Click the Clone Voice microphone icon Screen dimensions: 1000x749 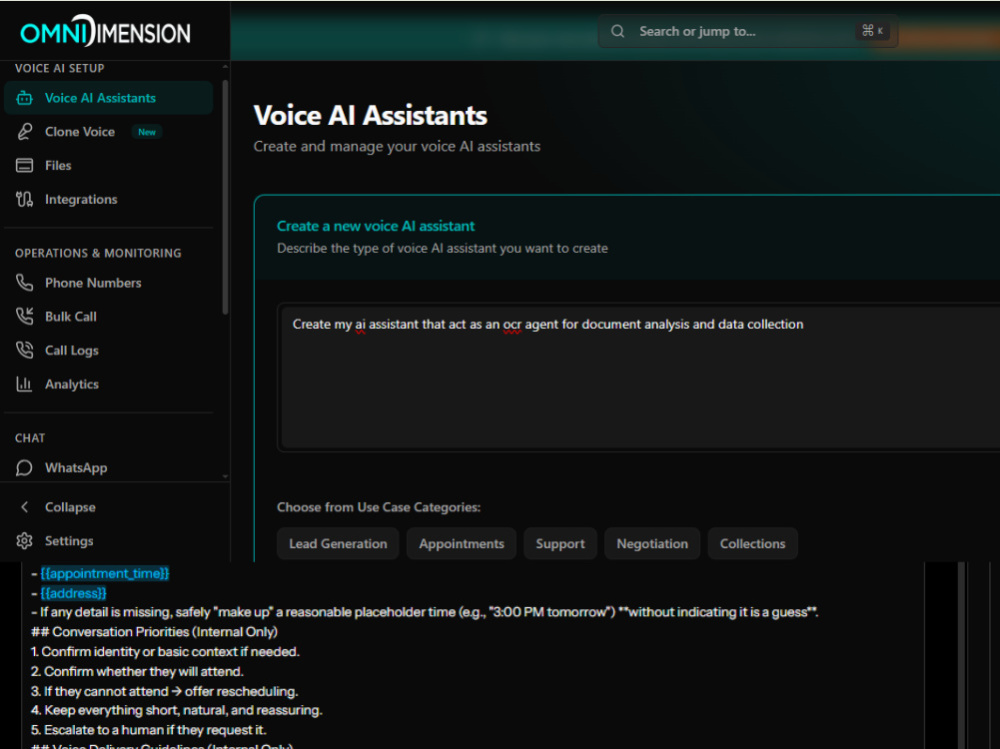24,132
